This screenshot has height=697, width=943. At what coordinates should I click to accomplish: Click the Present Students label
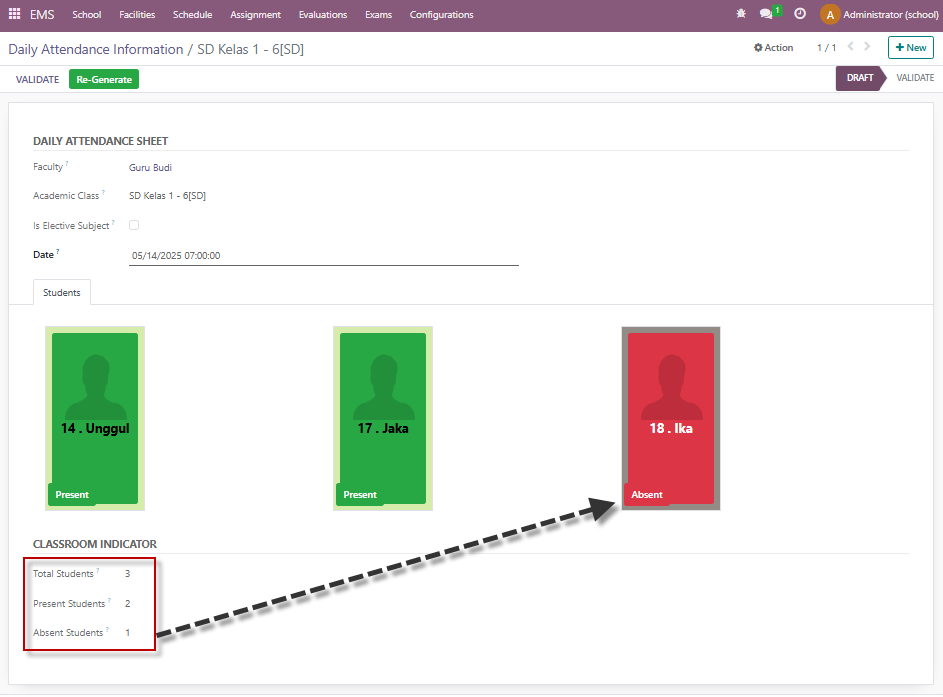point(69,604)
